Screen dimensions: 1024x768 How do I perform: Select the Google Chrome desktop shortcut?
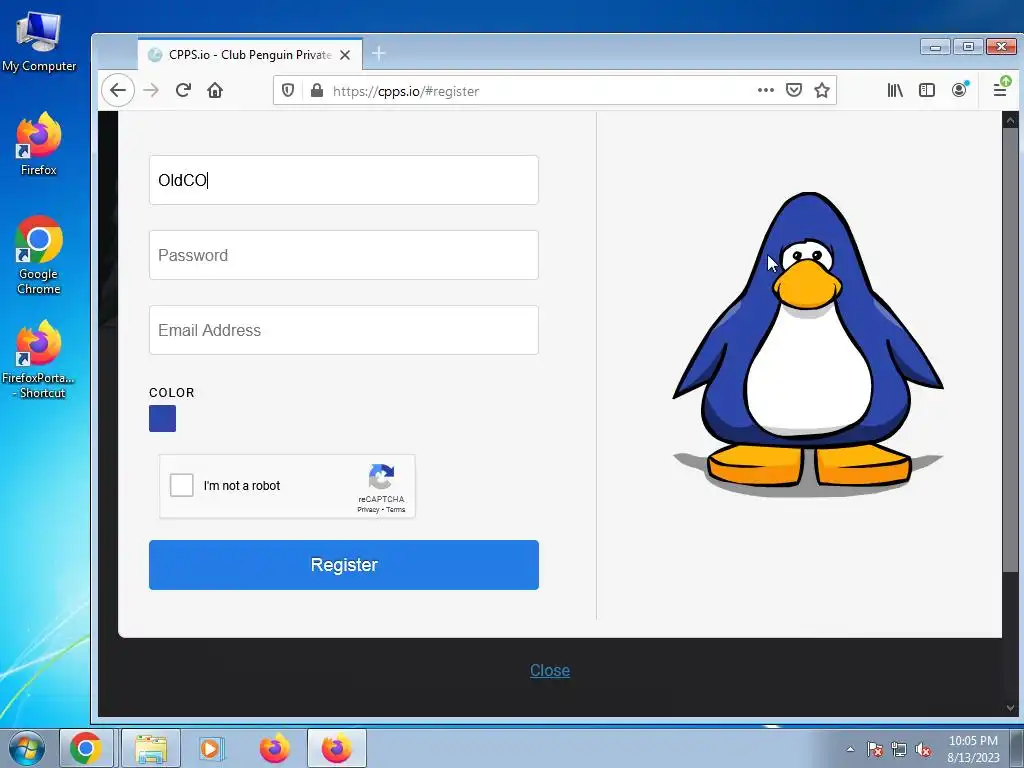point(39,255)
